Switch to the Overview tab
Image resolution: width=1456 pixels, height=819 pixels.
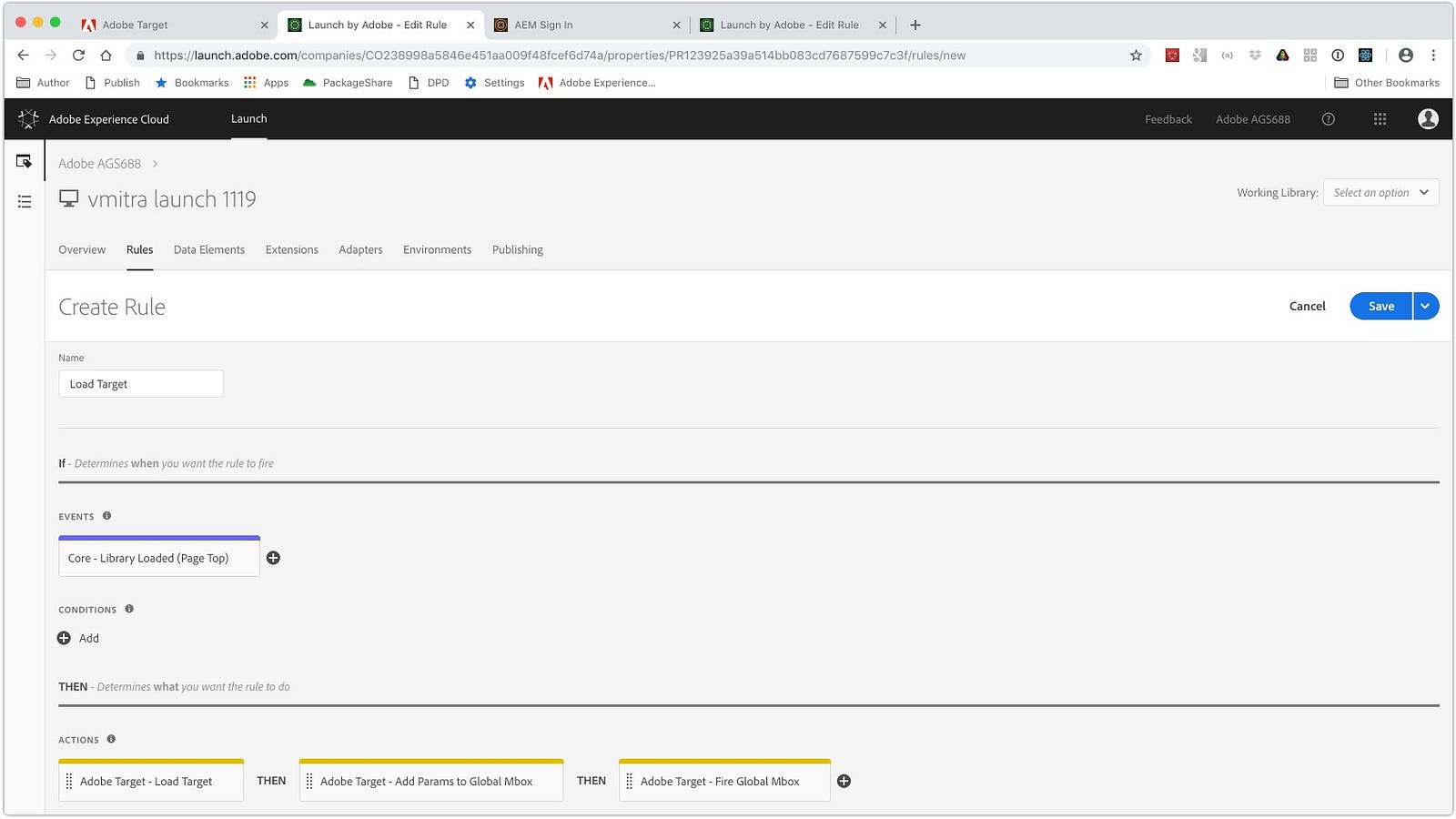[x=82, y=249]
